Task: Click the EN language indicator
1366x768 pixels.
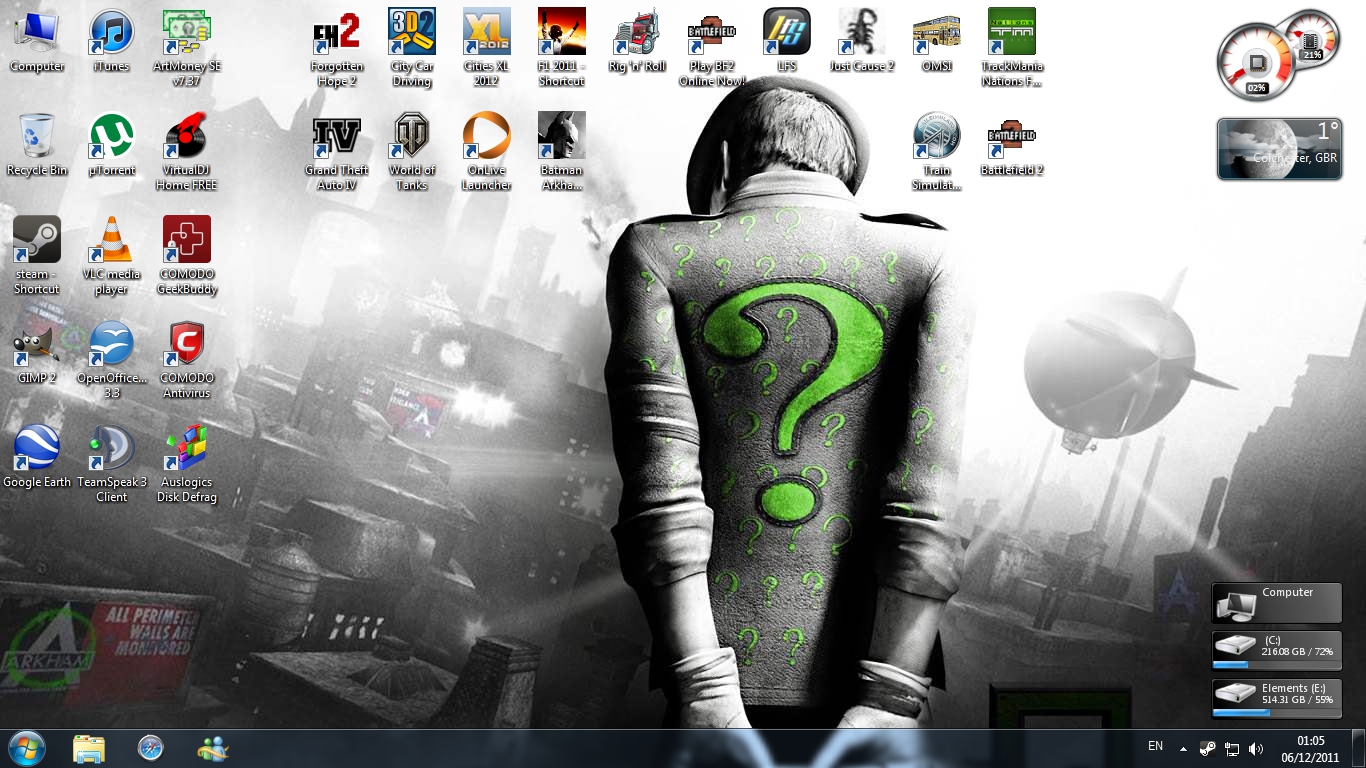Action: (x=1155, y=747)
